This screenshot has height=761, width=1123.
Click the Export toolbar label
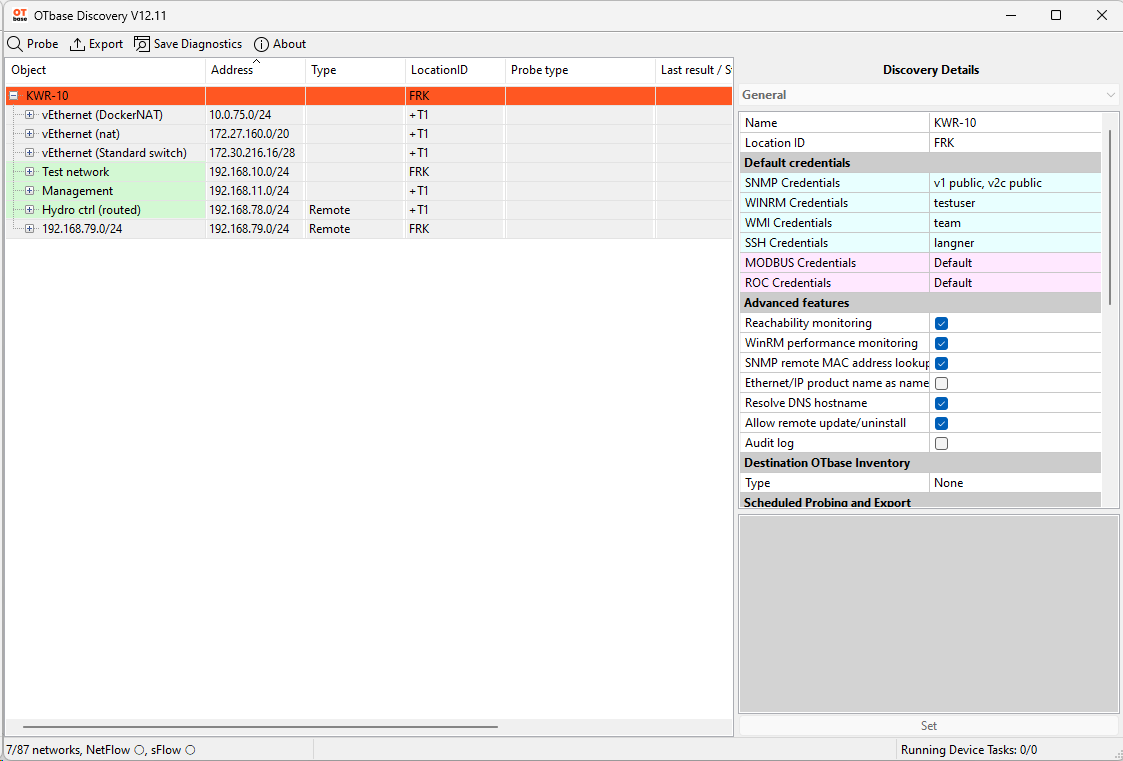click(106, 44)
